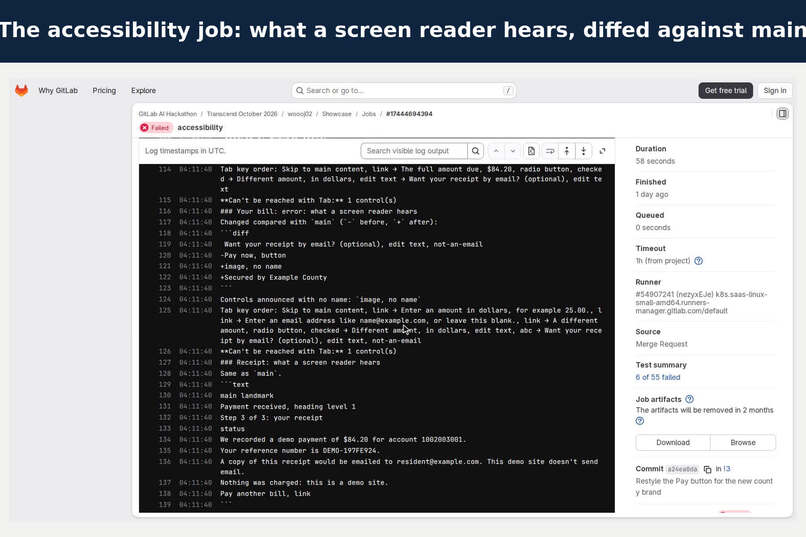Click the runner #54907241 text
Image resolution: width=806 pixels, height=537 pixels.
701,303
